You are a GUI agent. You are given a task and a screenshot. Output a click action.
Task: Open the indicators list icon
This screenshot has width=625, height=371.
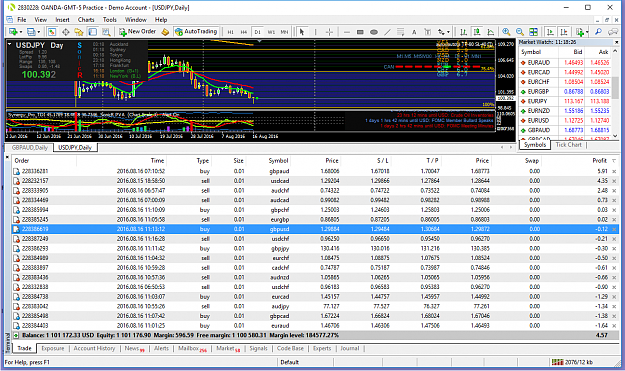pyautogui.click(x=580, y=32)
